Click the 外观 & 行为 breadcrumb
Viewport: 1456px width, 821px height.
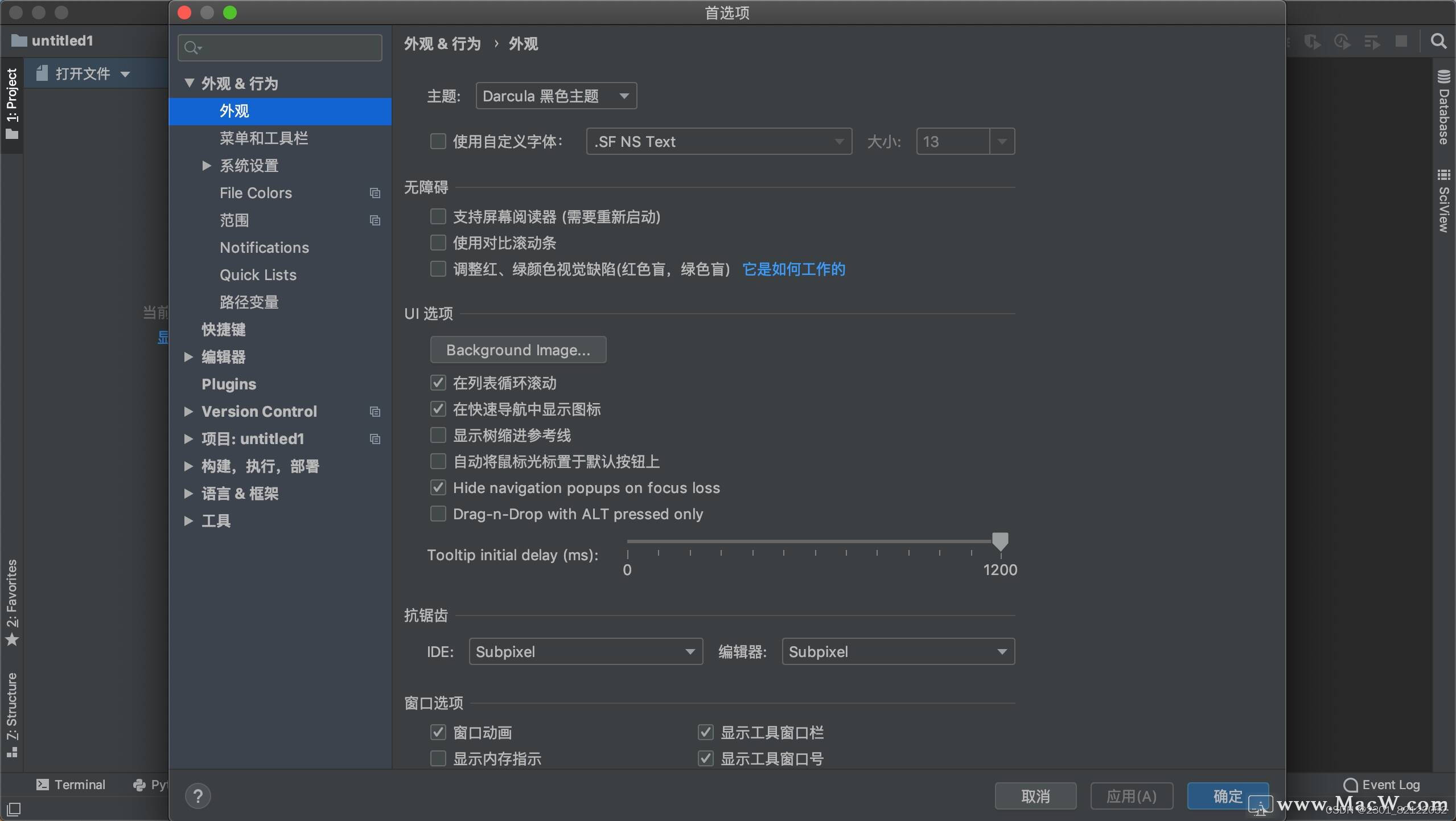click(x=443, y=43)
